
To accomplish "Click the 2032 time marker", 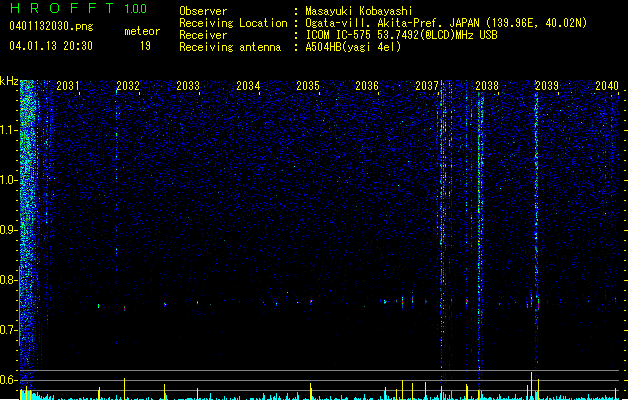I will pos(128,85).
